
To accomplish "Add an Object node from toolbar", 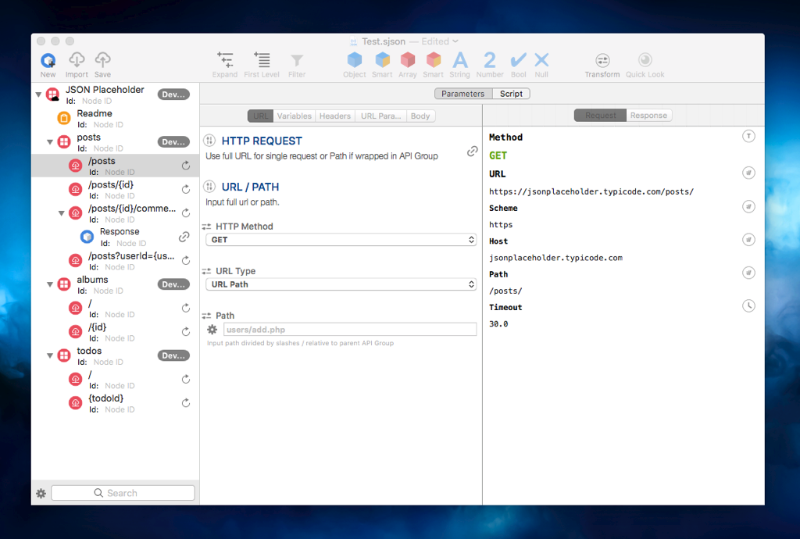I will coord(355,61).
